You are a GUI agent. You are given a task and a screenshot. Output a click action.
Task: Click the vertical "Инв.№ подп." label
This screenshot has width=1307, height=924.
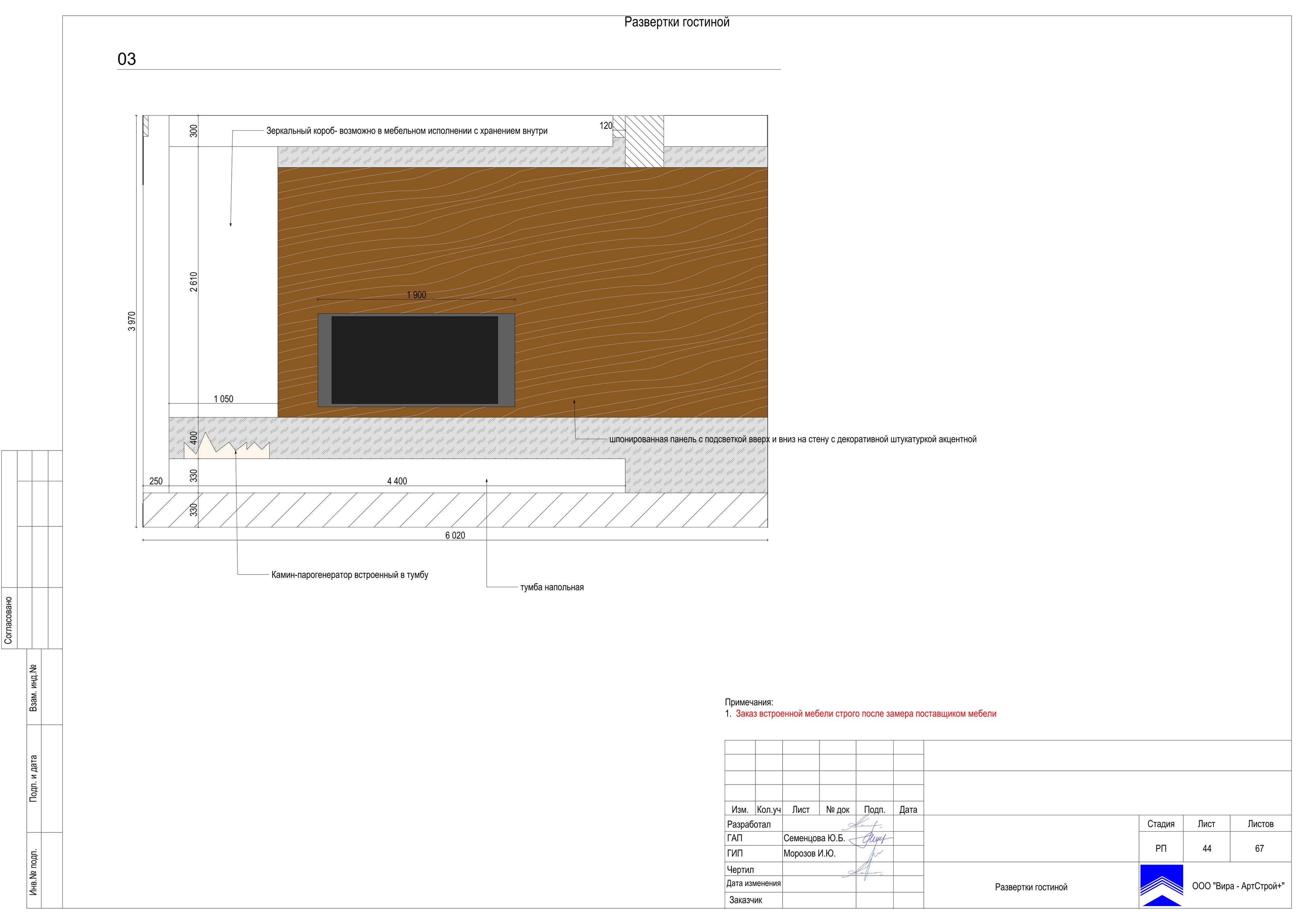pyautogui.click(x=33, y=872)
